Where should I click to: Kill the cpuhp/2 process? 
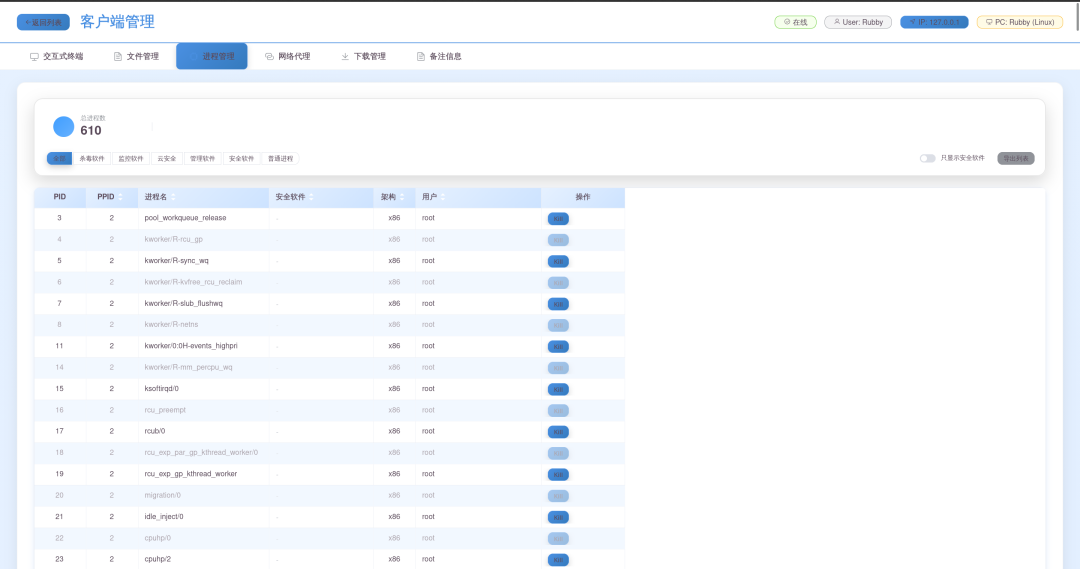[558, 561]
